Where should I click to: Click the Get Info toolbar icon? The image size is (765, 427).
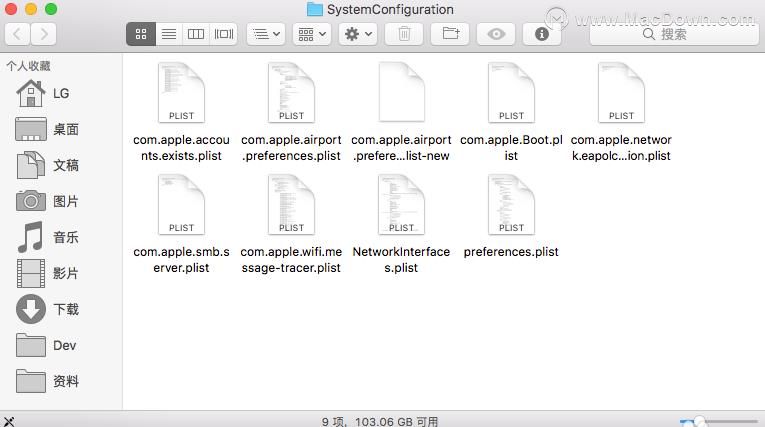coord(542,34)
